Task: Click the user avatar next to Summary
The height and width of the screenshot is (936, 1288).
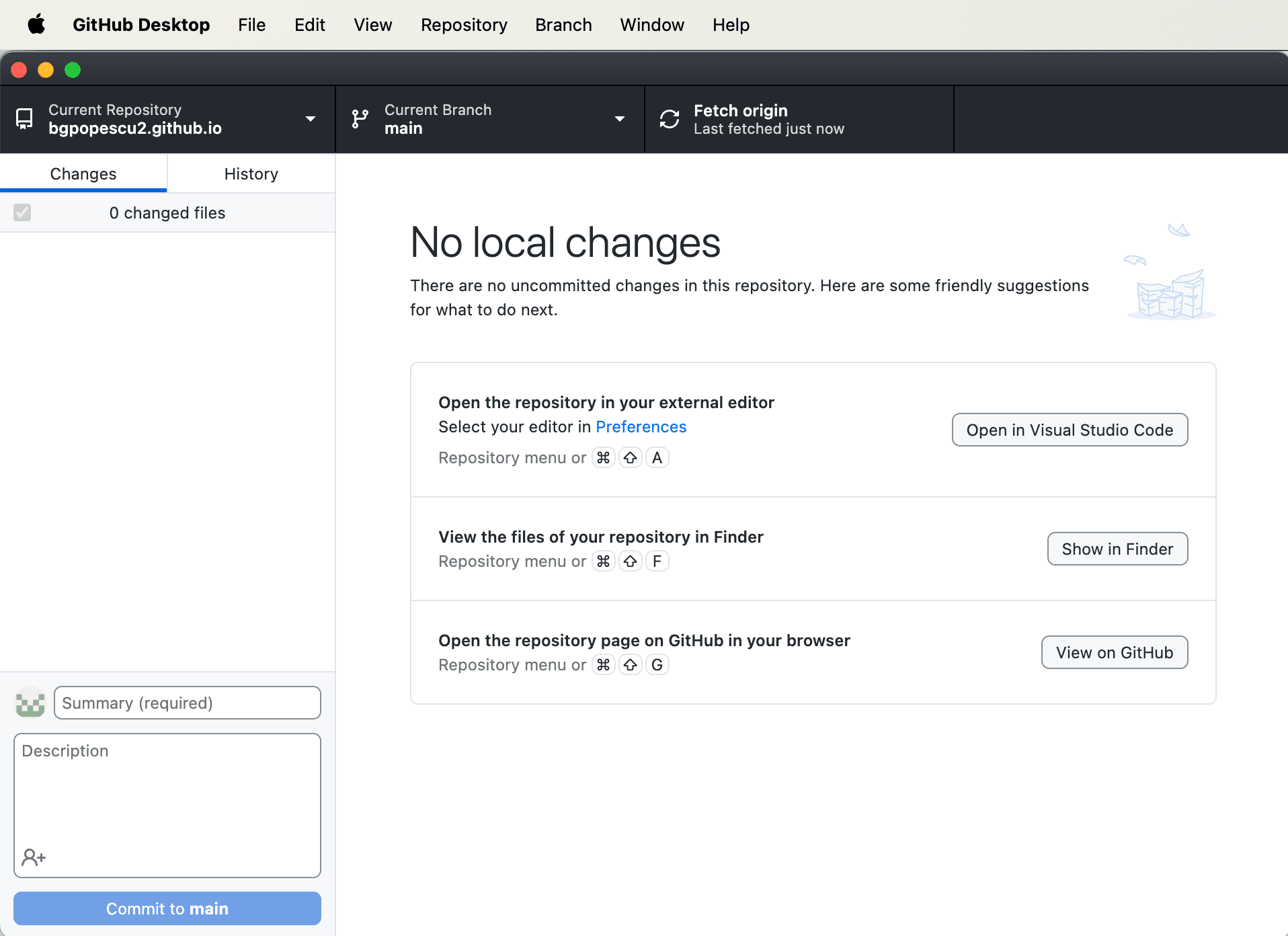Action: (30, 703)
